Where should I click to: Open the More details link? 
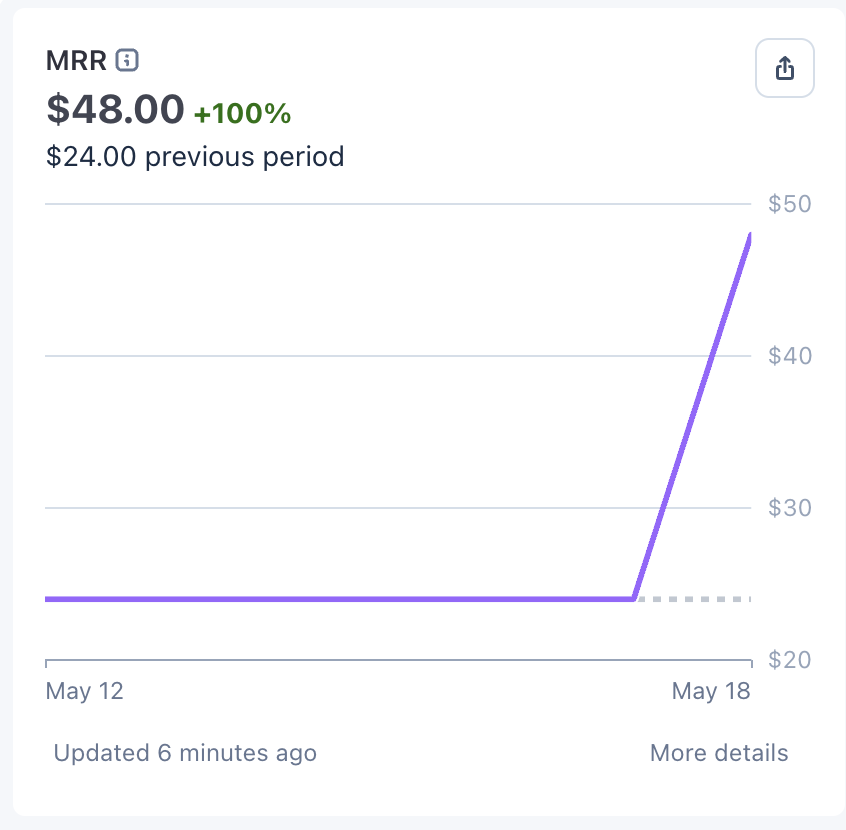[719, 753]
